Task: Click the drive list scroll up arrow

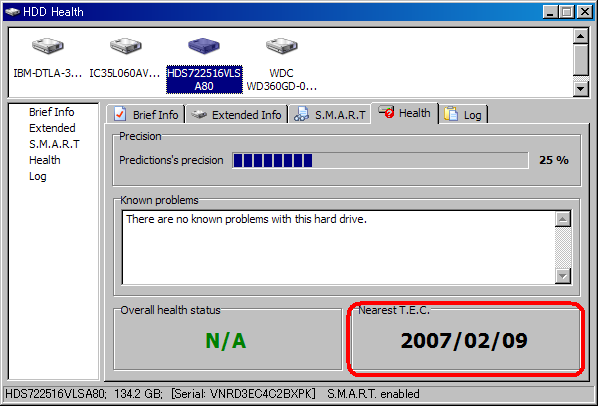Action: tap(580, 36)
